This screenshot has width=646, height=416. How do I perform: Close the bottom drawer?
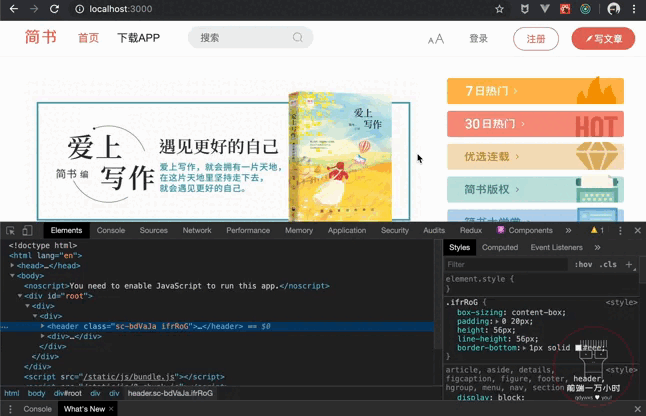pyautogui.click(x=637, y=409)
